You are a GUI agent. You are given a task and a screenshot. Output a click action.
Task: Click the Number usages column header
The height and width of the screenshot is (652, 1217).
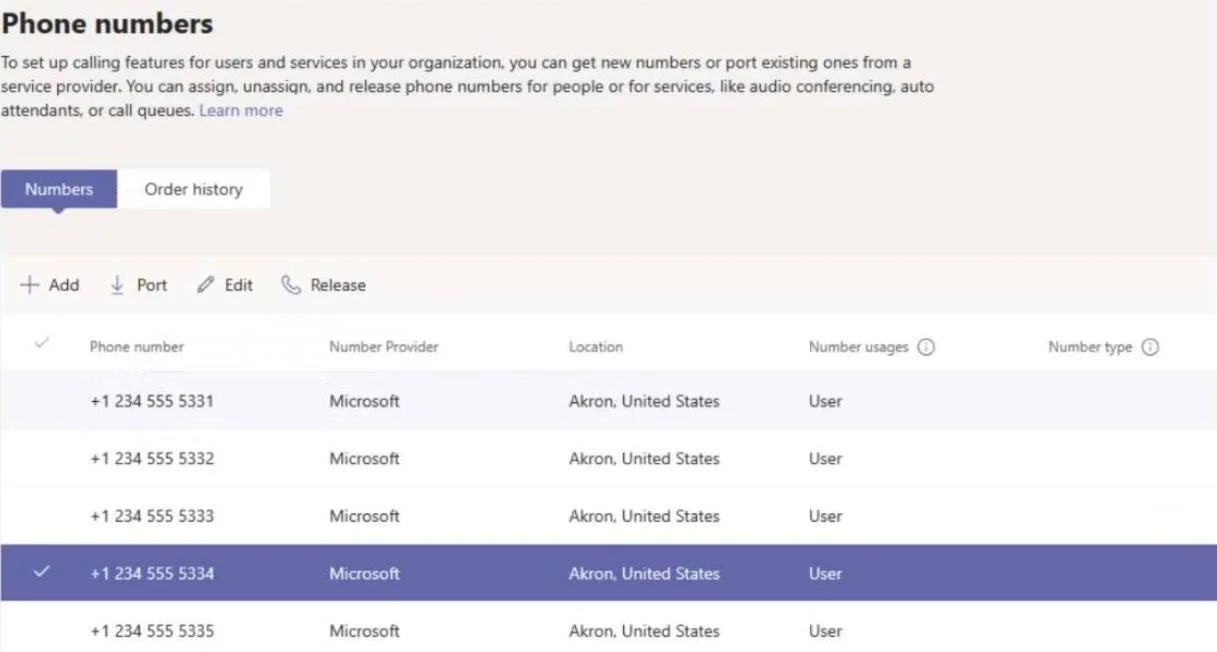[x=858, y=347]
